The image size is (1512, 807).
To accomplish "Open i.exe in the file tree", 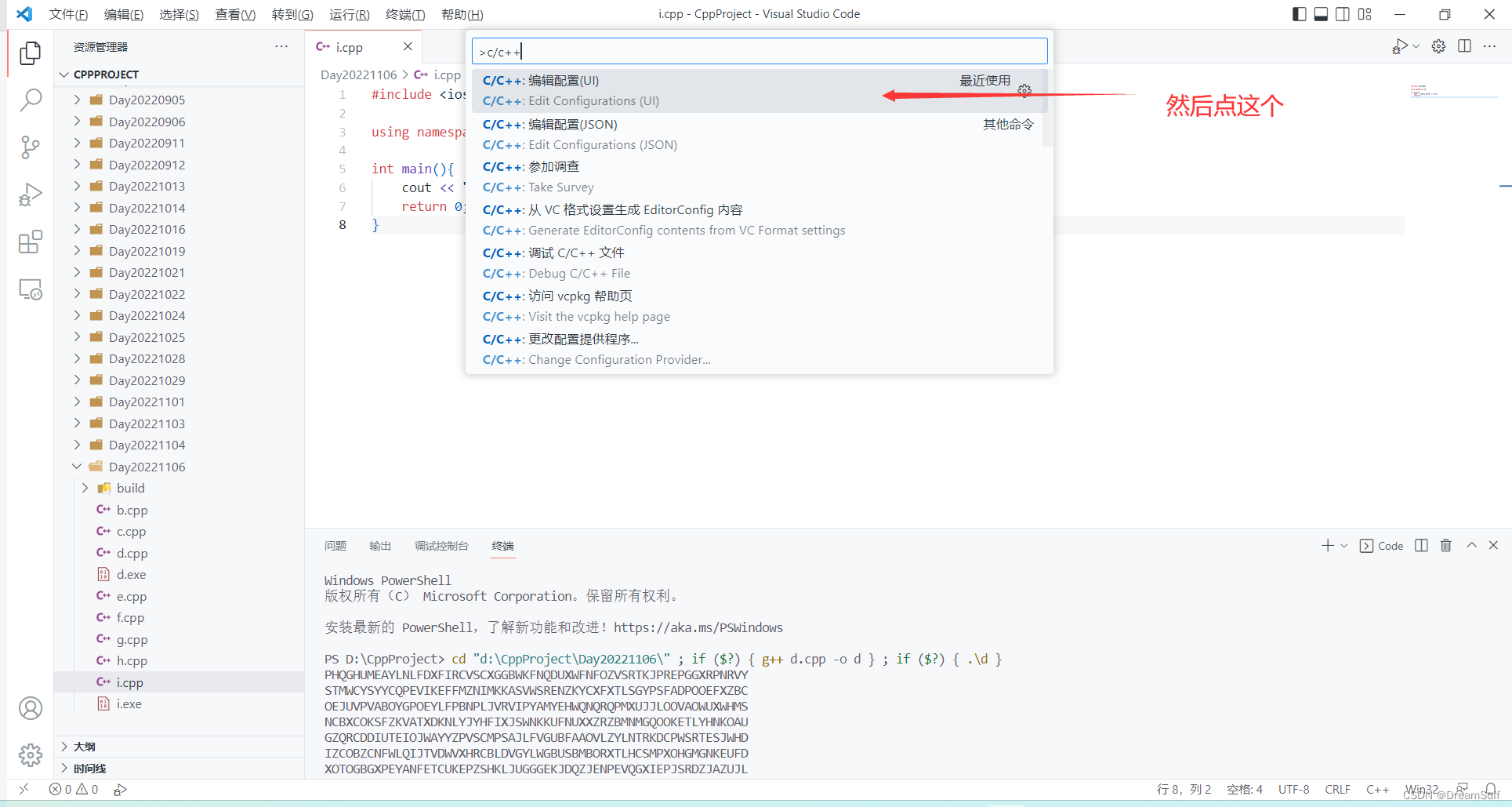I will 129,704.
